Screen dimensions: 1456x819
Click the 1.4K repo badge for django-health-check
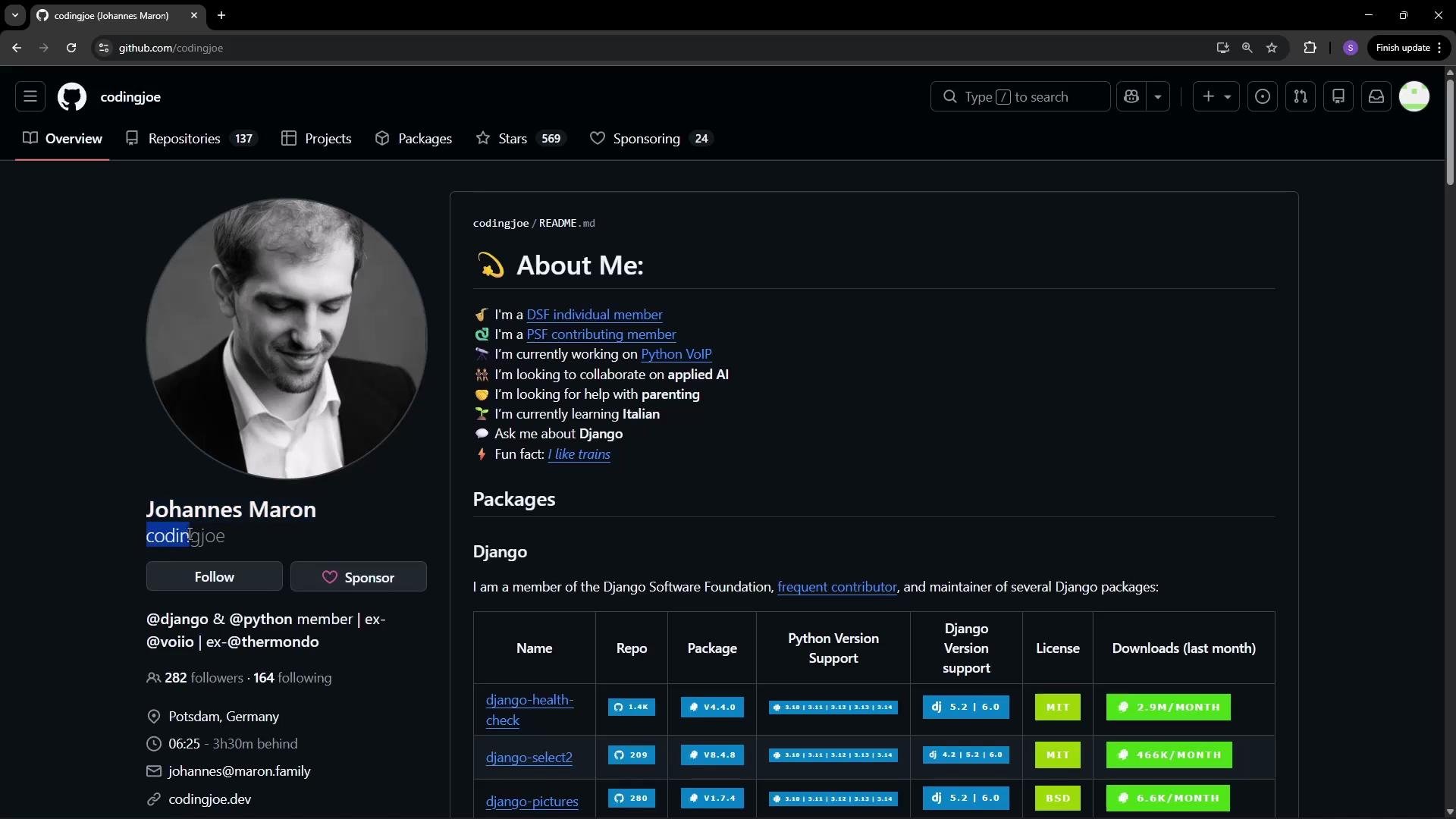coord(632,708)
